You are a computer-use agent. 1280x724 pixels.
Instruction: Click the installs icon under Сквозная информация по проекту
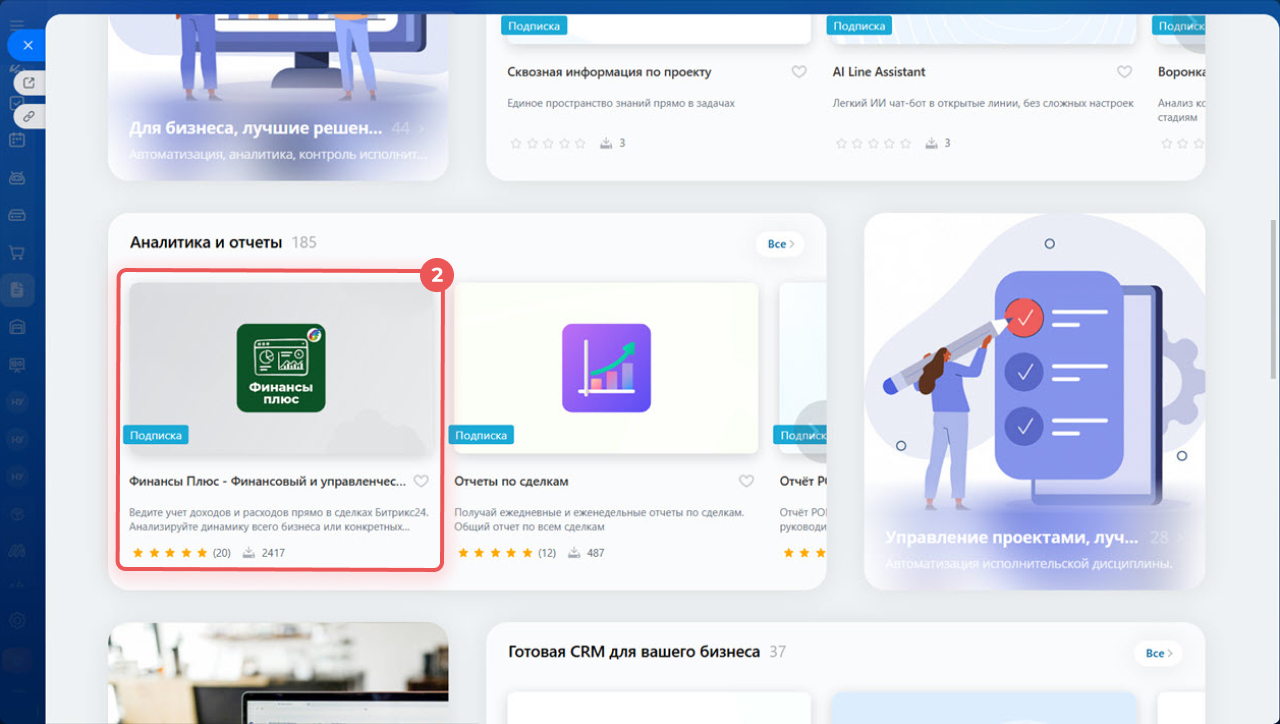606,143
